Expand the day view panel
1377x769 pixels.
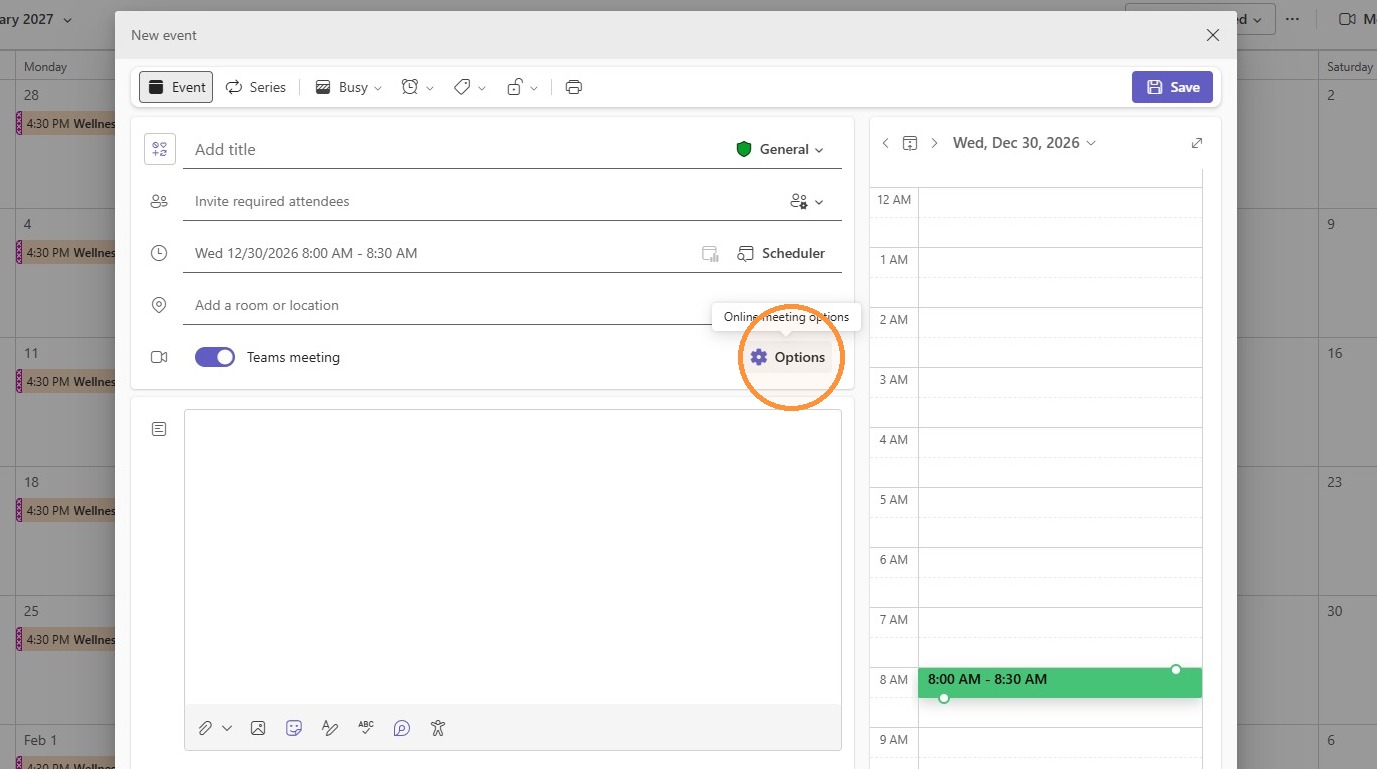coord(1197,143)
